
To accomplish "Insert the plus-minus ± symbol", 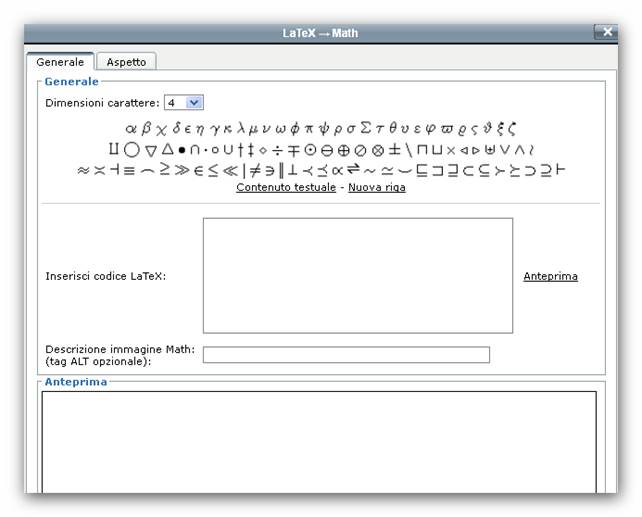I will [394, 149].
